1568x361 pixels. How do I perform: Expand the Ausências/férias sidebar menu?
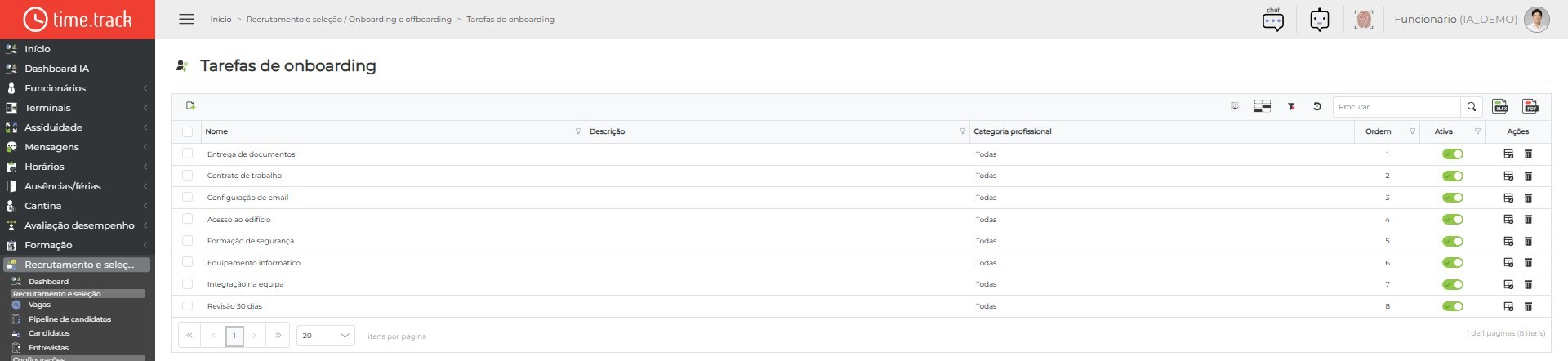77,186
